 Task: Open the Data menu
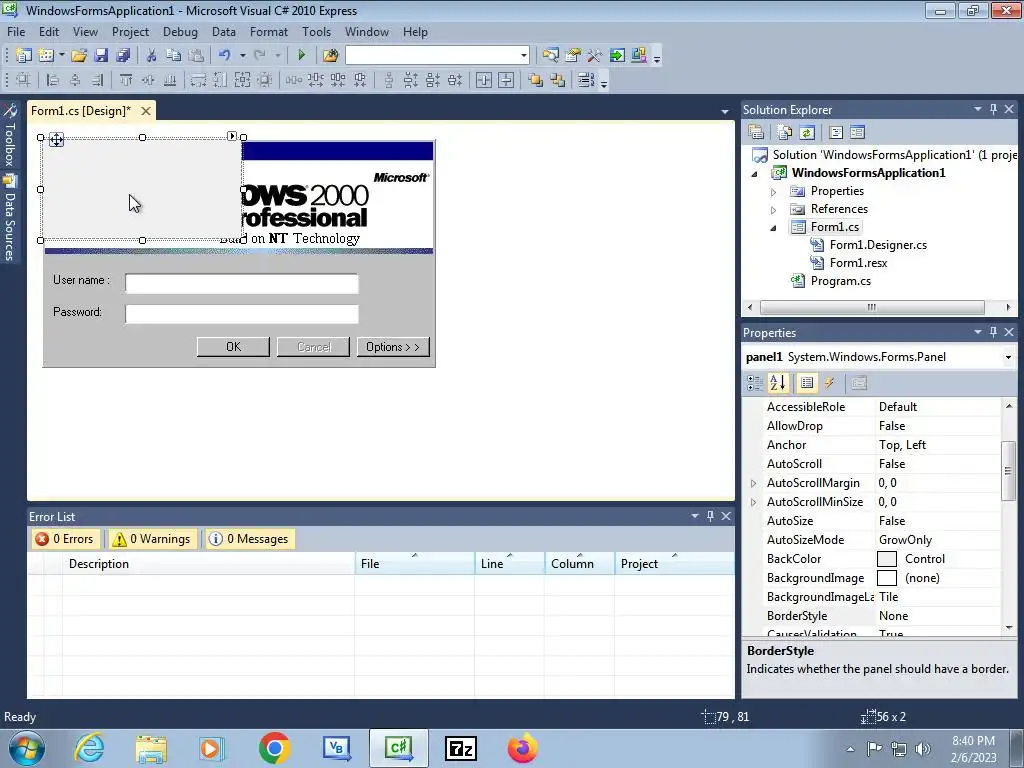[x=223, y=32]
